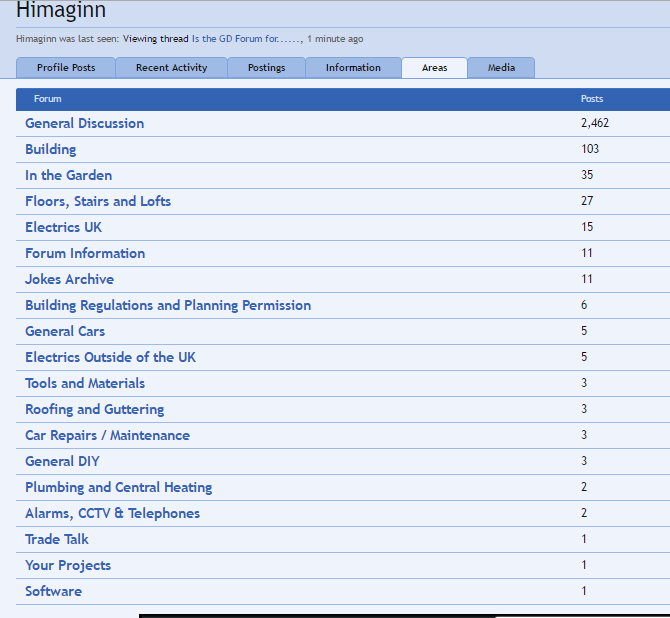Click the Areas tab

point(434,68)
